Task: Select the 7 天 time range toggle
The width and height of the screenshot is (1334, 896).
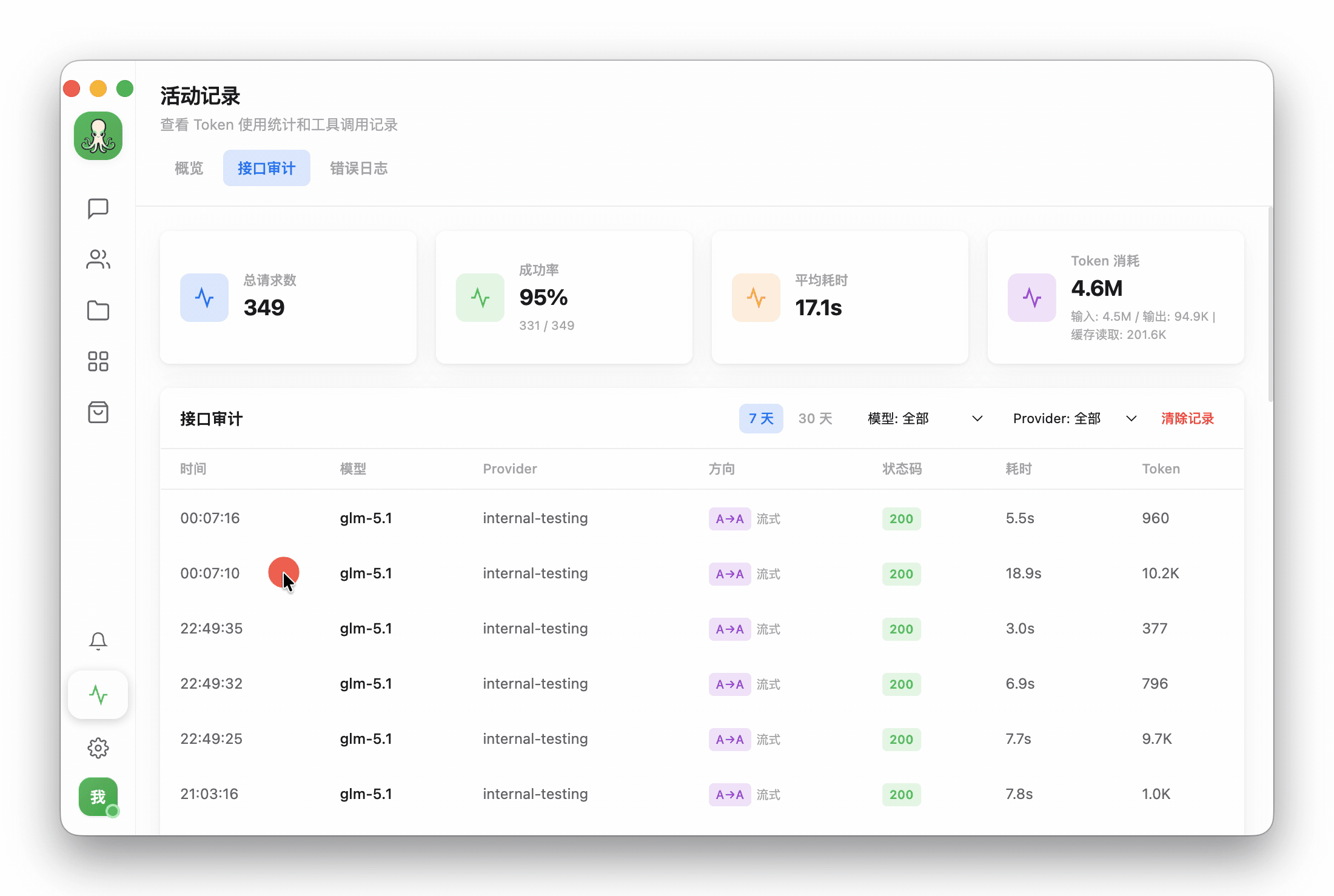Action: pos(760,419)
